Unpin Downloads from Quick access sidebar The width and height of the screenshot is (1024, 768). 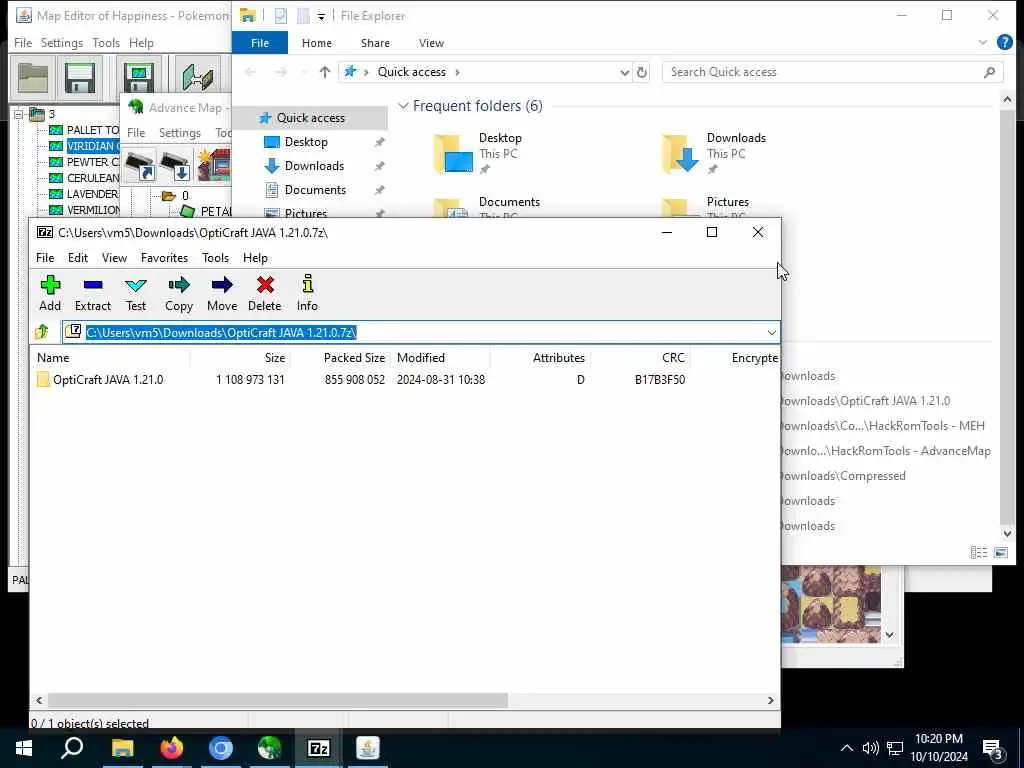coord(379,166)
